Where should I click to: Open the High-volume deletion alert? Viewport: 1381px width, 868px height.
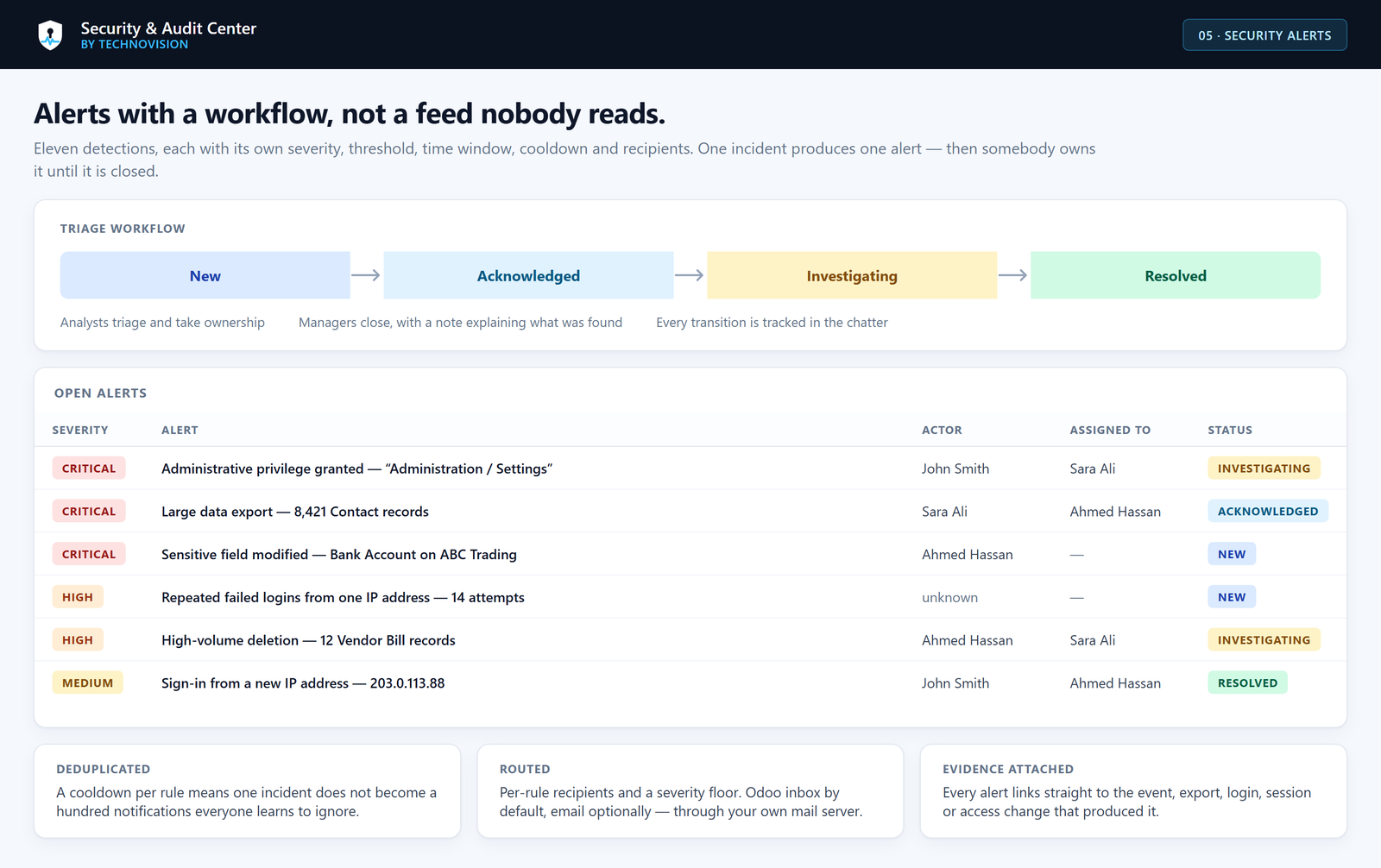coord(308,640)
